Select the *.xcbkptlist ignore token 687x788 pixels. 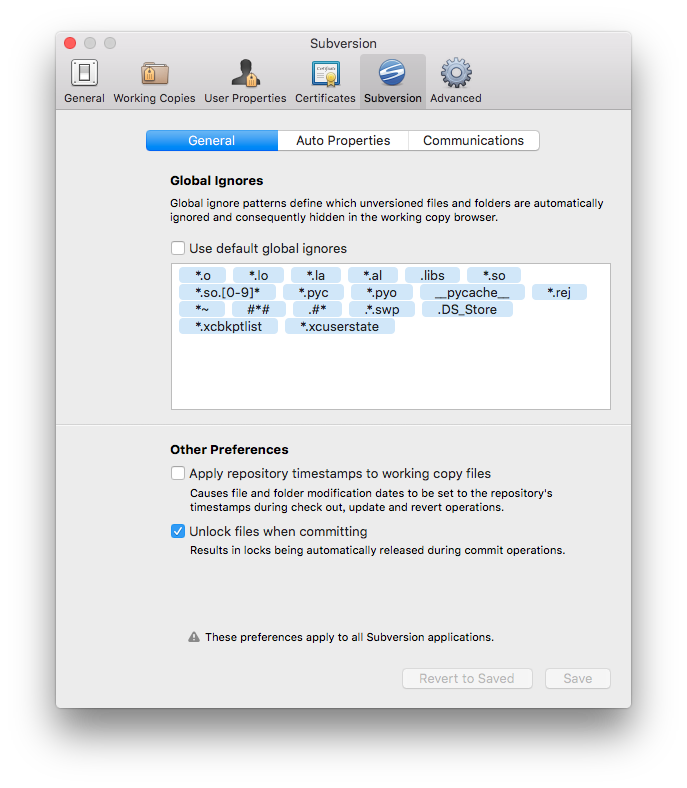(x=228, y=327)
